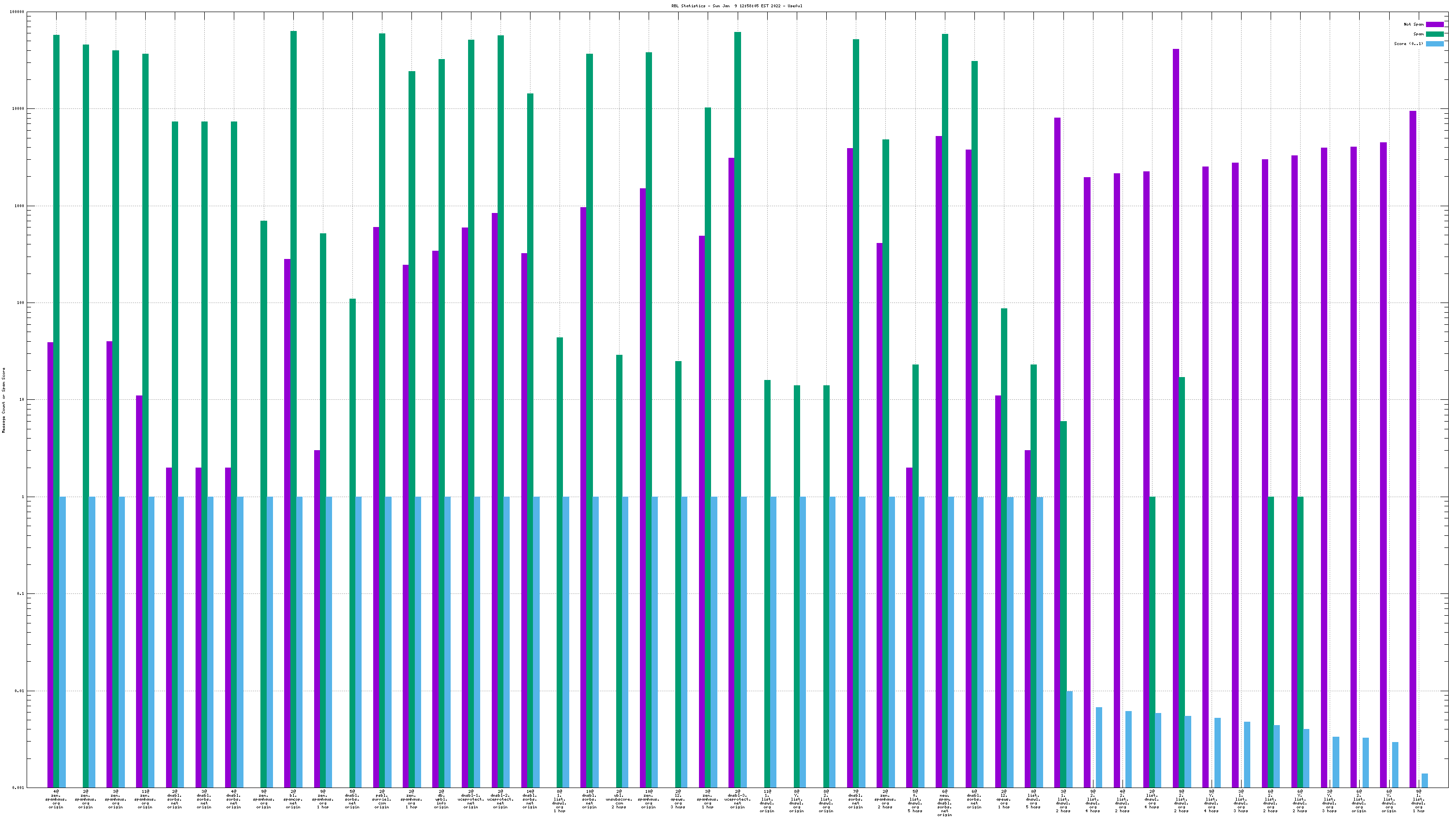Click the 'Not Spam' legend text

click(x=1413, y=24)
